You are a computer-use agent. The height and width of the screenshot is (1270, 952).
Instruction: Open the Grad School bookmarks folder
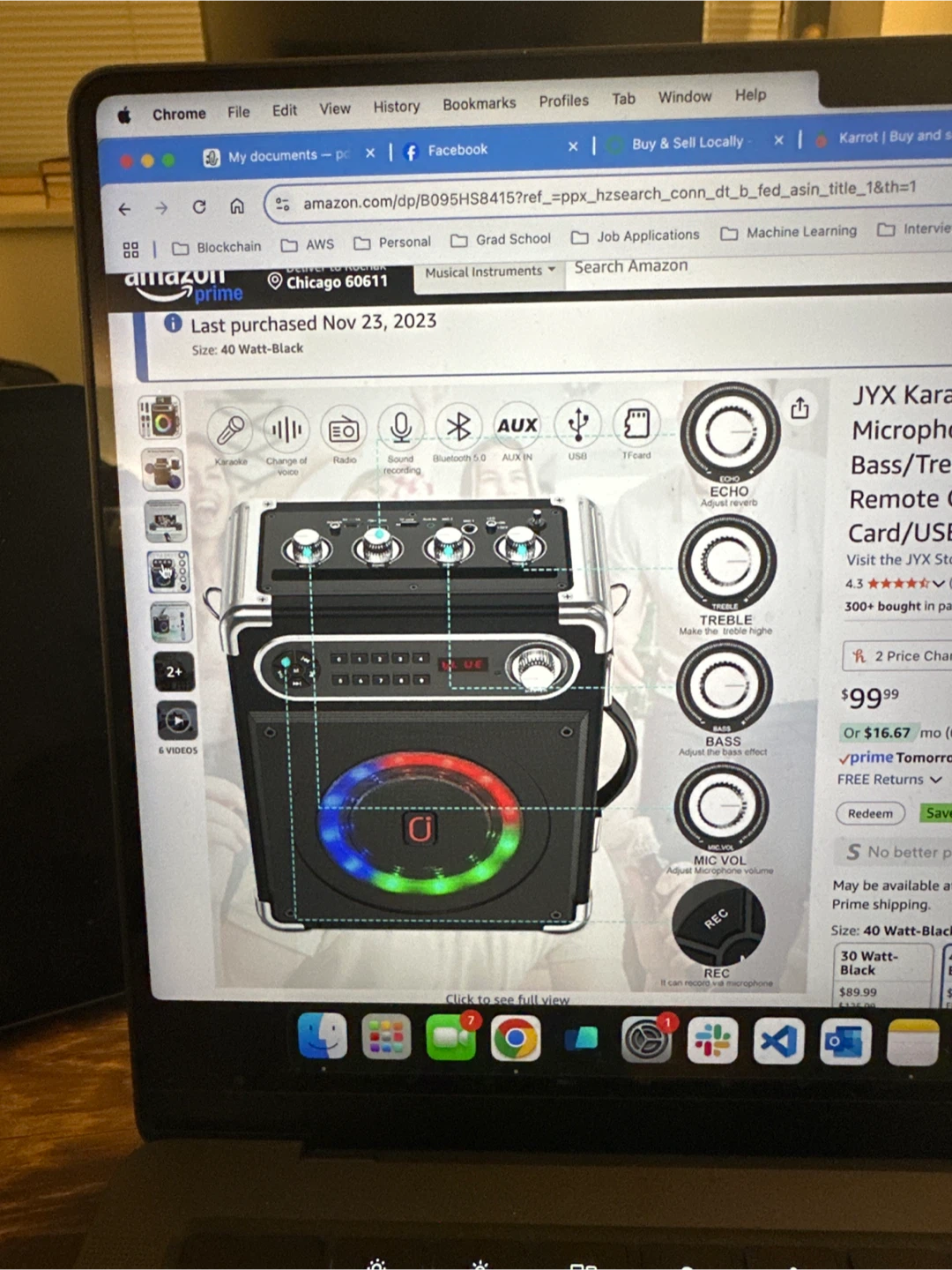(501, 239)
